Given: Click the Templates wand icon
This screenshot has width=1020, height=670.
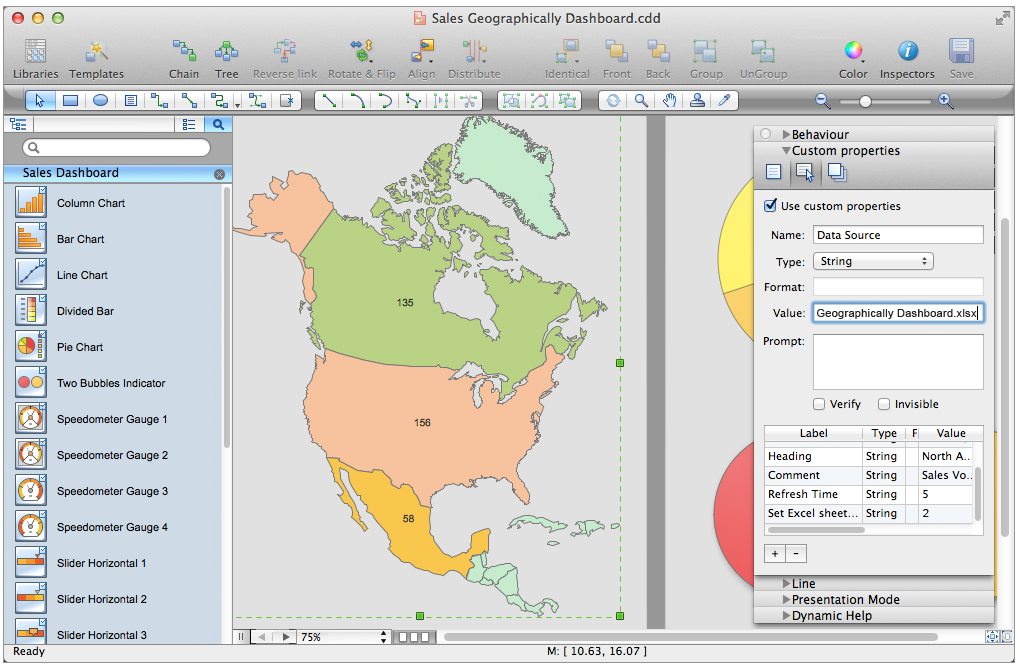Looking at the screenshot, I should click(x=97, y=52).
